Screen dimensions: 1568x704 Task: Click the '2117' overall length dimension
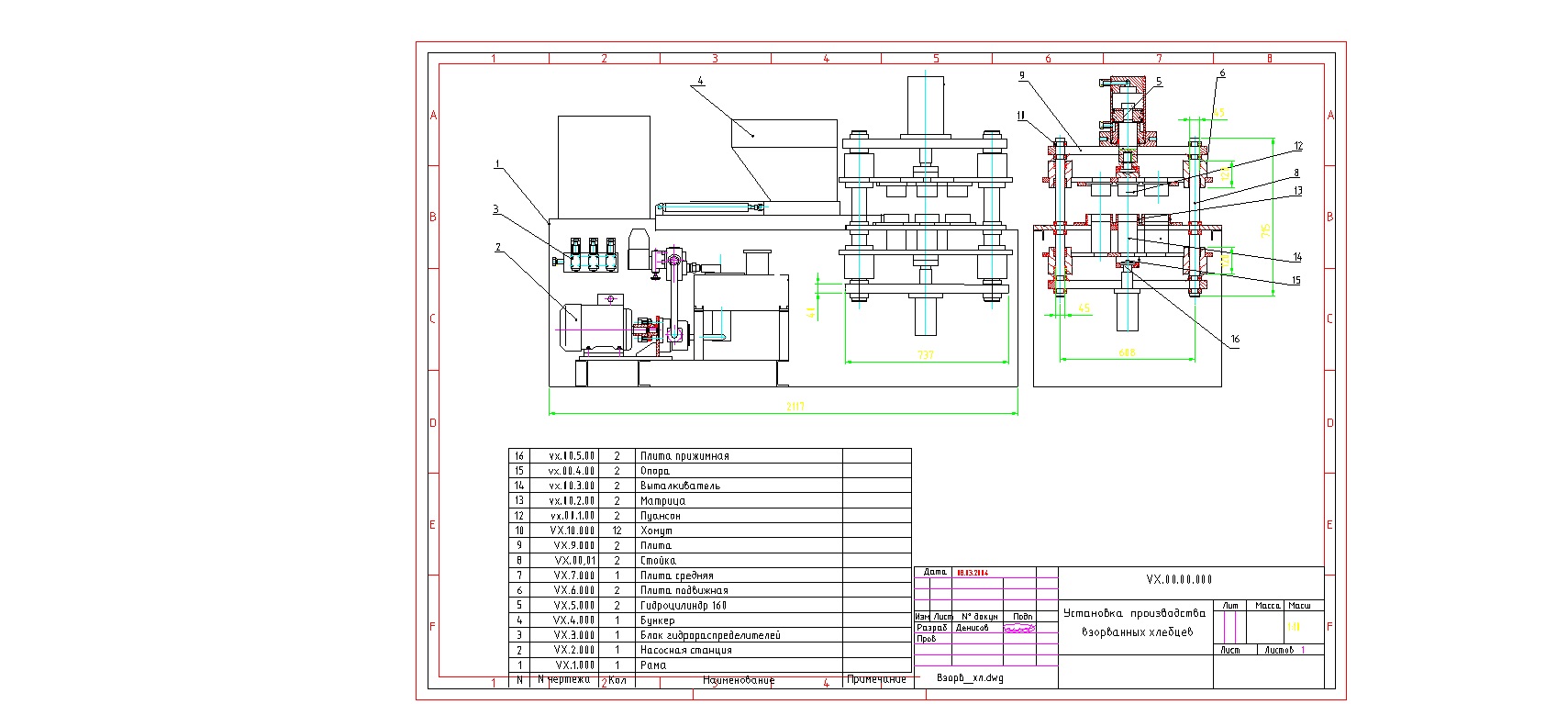(795, 407)
